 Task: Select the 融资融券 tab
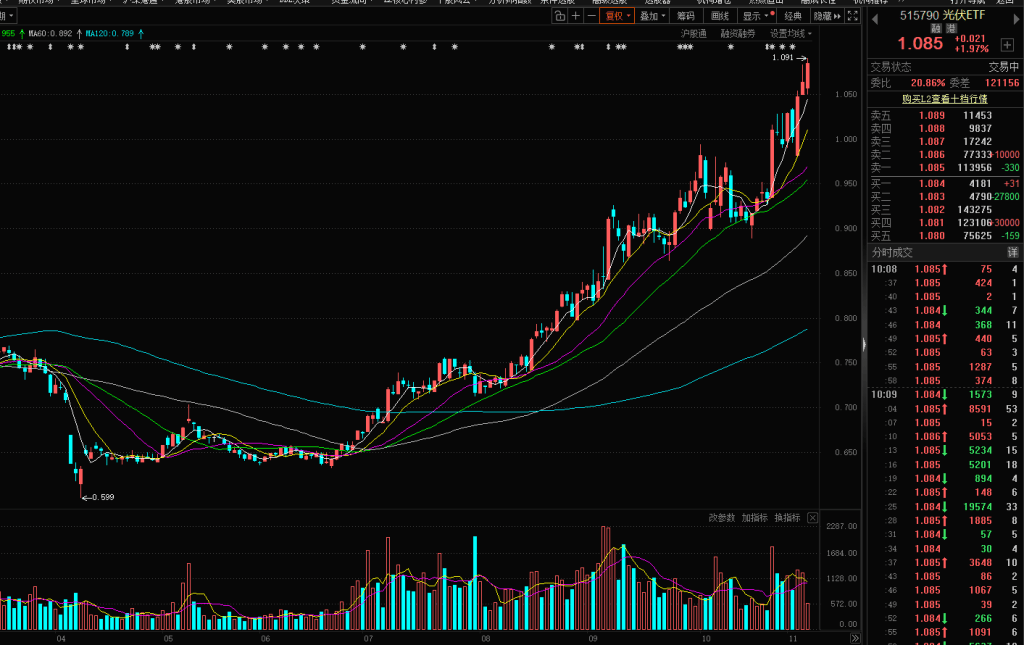pyautogui.click(x=738, y=33)
